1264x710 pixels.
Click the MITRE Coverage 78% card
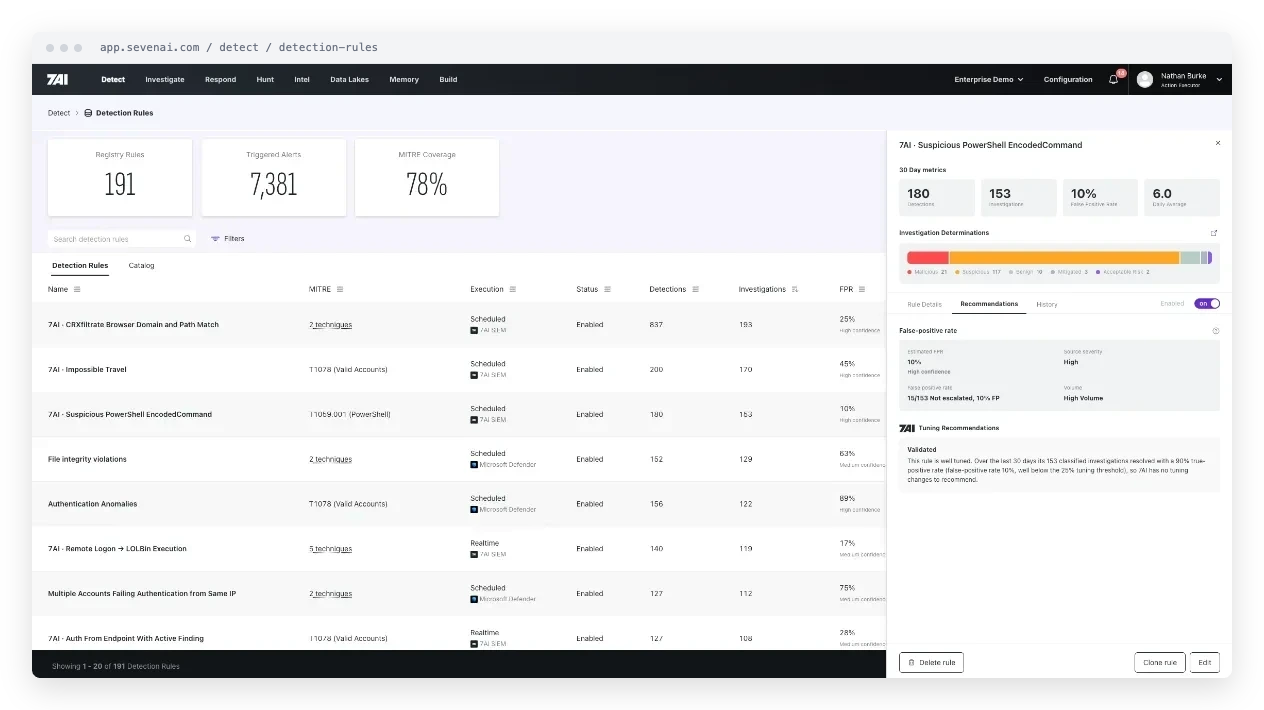click(427, 177)
